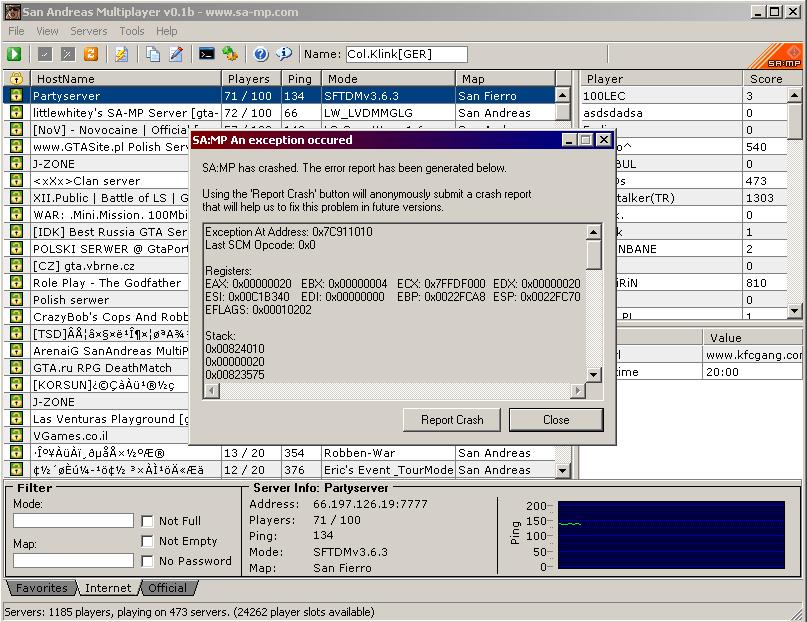Click the gray Delete Server icon

coord(67,54)
